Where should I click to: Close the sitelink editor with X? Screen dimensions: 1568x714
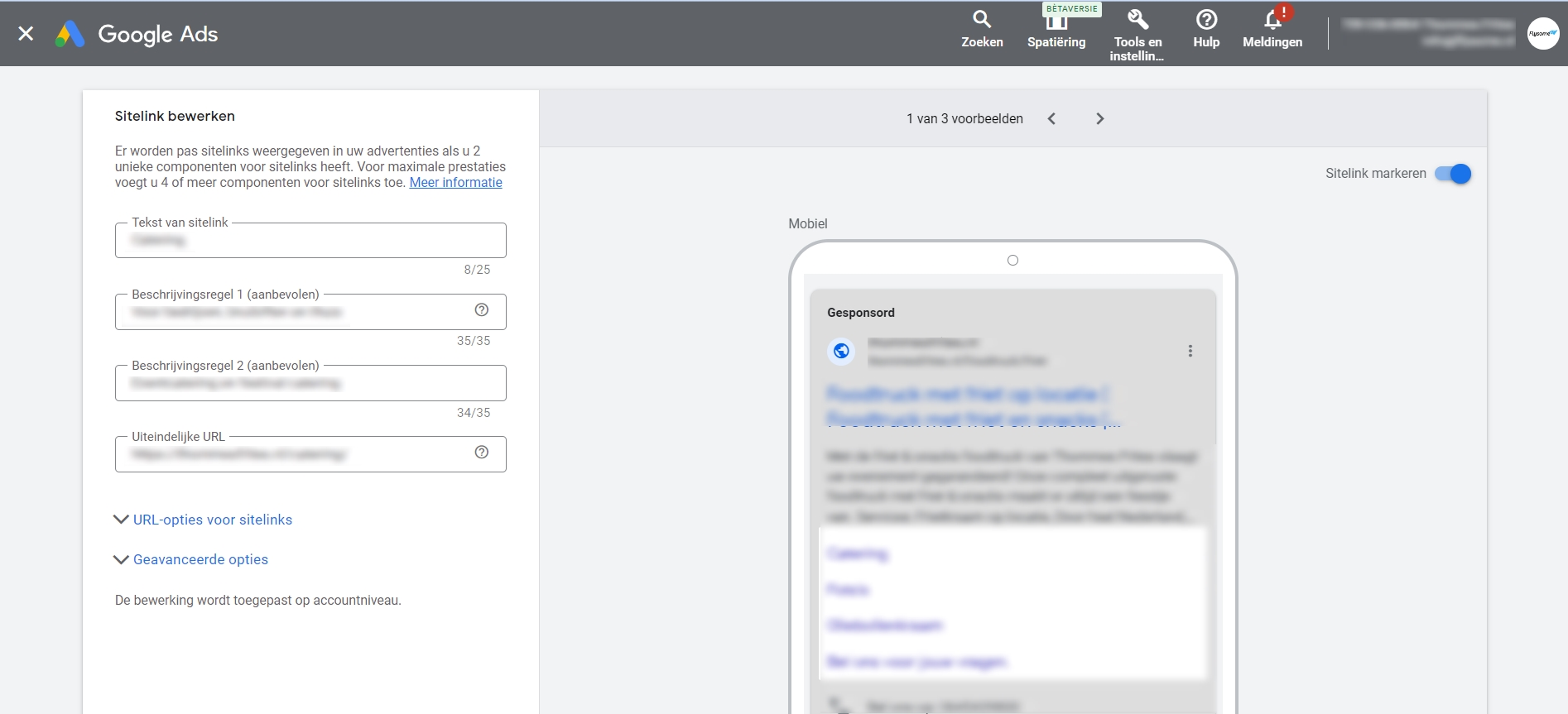[x=26, y=34]
